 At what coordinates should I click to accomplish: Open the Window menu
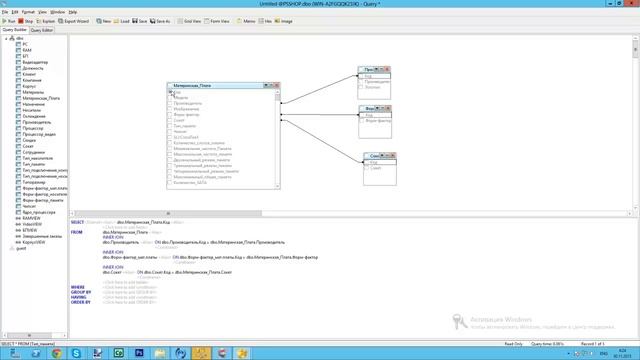pos(58,12)
